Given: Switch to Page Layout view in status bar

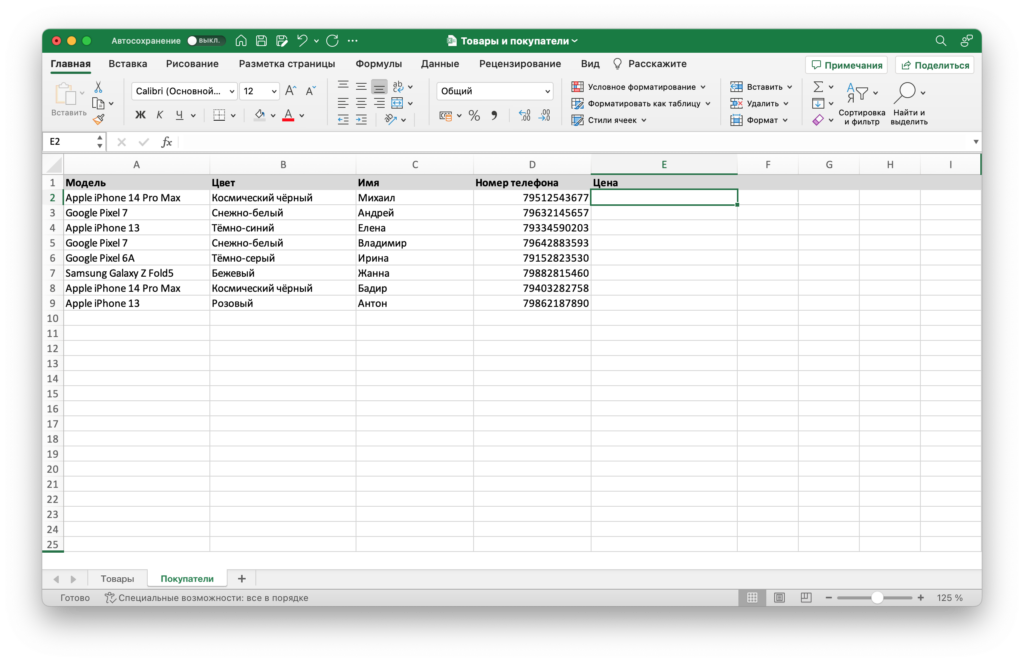Looking at the screenshot, I should (x=779, y=597).
